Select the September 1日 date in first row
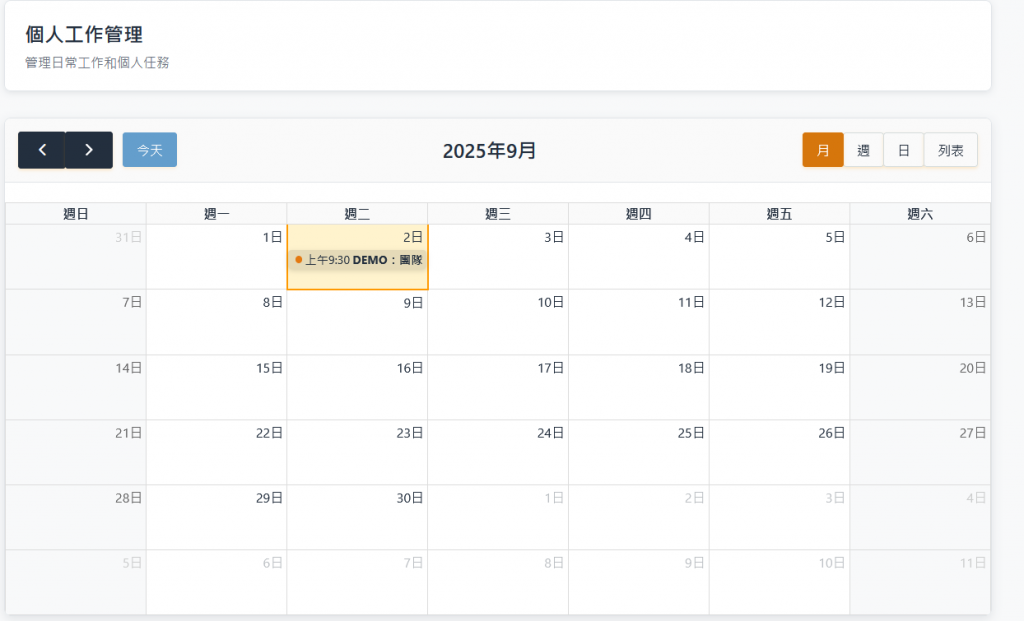Viewport: 1024px width, 621px height. (x=272, y=237)
